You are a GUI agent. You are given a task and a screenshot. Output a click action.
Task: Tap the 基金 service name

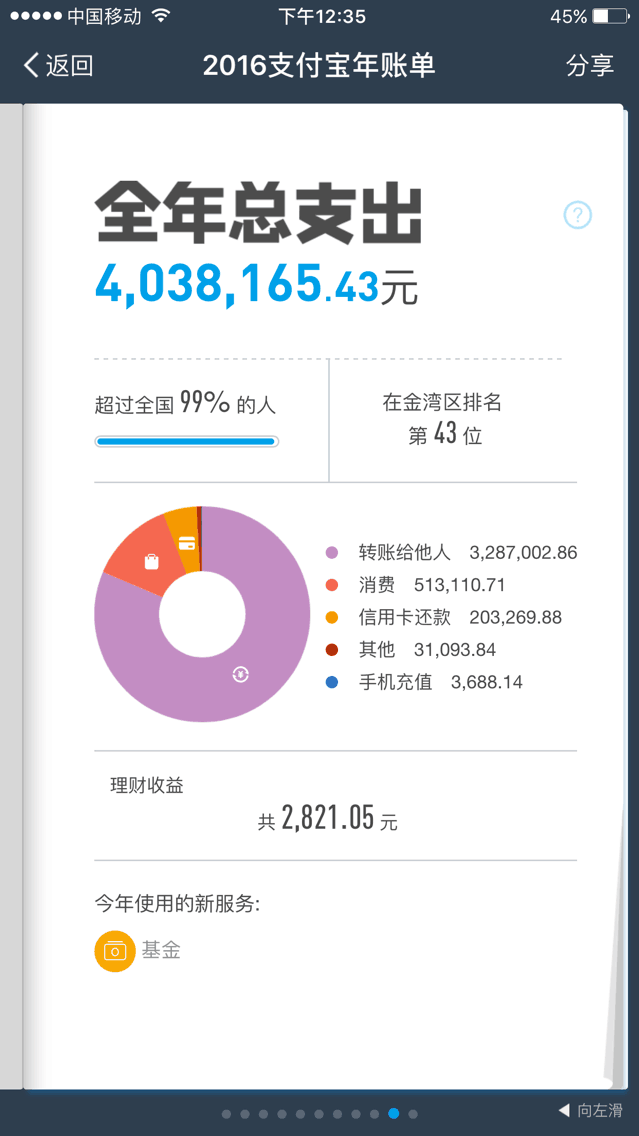pyautogui.click(x=161, y=951)
